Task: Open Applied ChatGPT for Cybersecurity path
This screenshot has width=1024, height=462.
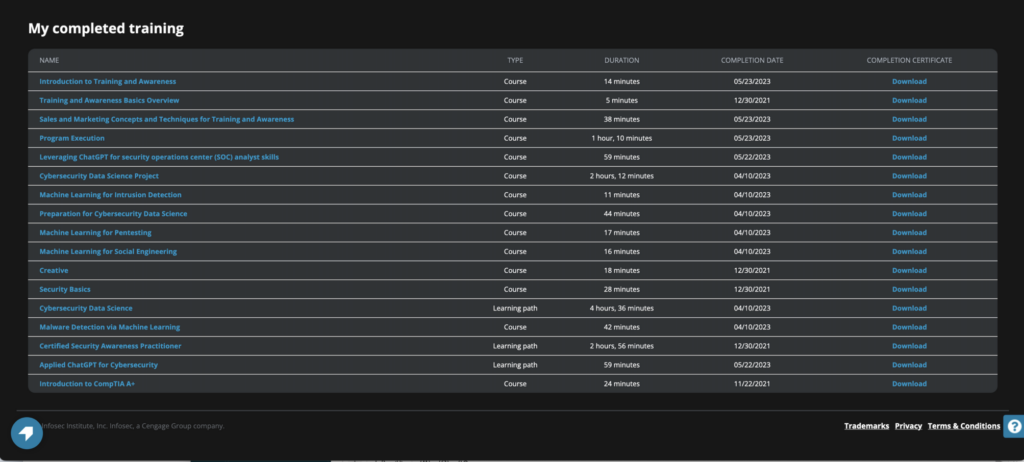Action: pos(98,365)
